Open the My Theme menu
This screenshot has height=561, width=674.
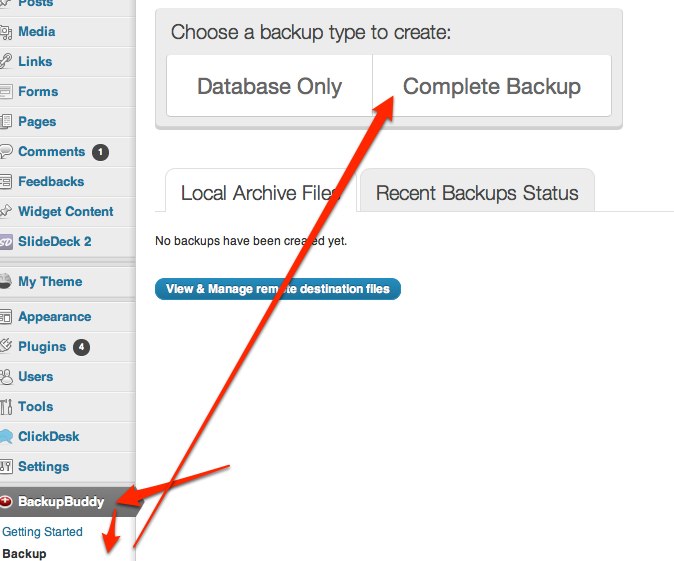(50, 282)
